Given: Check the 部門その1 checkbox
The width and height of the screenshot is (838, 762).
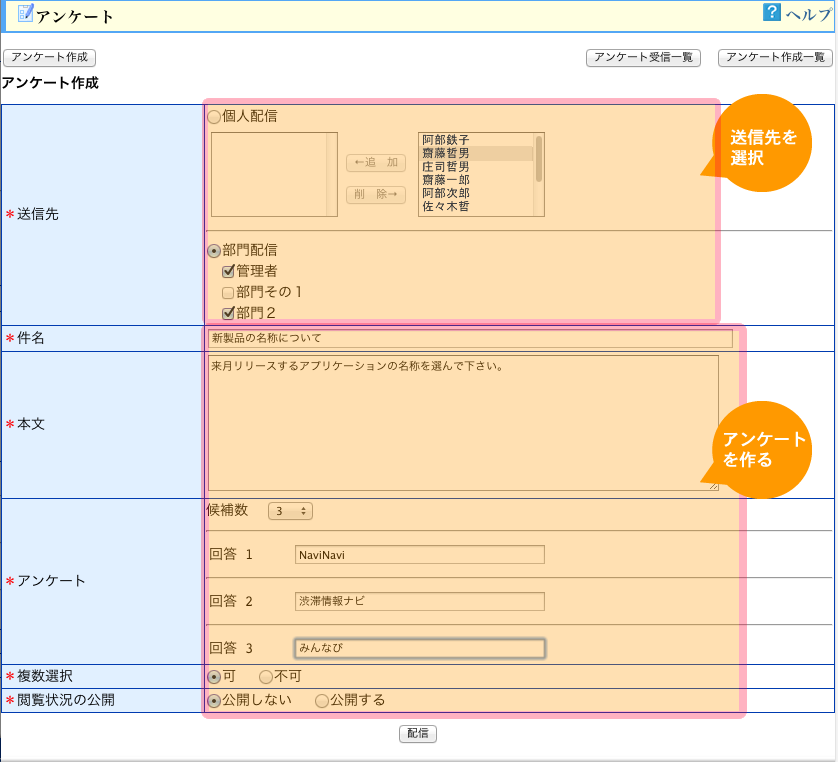Looking at the screenshot, I should click(x=228, y=292).
